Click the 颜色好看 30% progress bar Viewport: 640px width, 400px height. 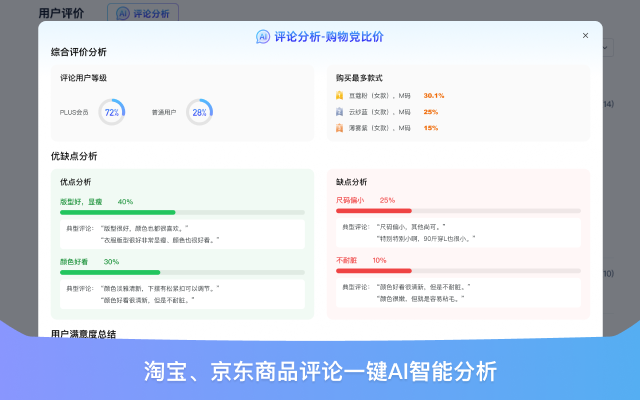[182, 272]
